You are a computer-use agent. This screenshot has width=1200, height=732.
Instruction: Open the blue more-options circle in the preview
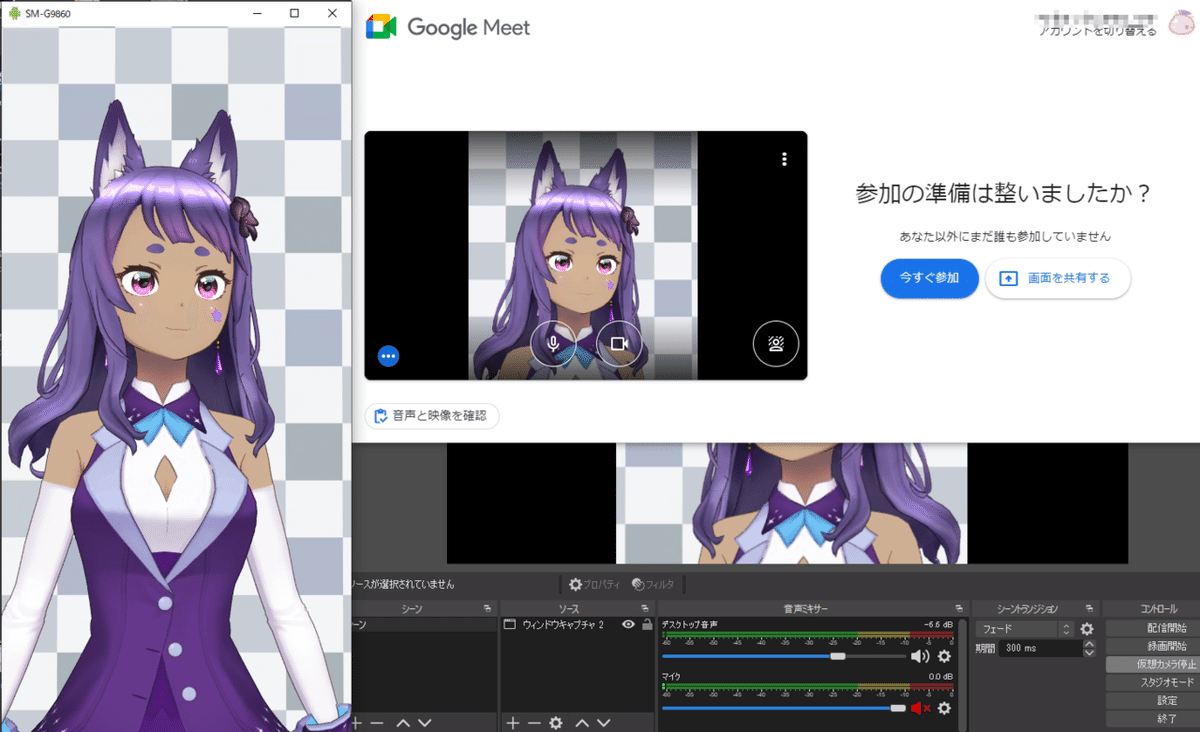[x=388, y=355]
